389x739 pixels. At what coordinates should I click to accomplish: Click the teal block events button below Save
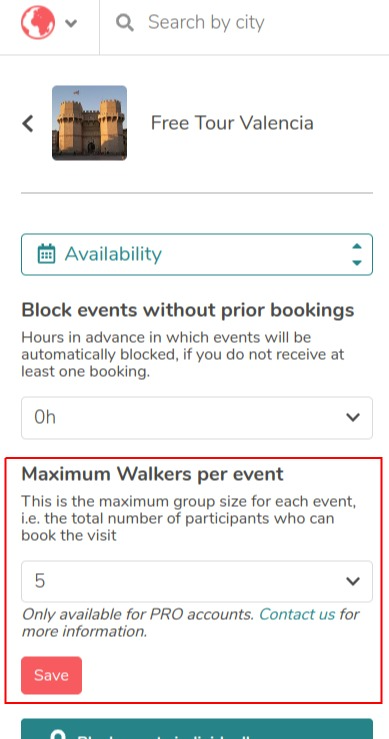197,729
